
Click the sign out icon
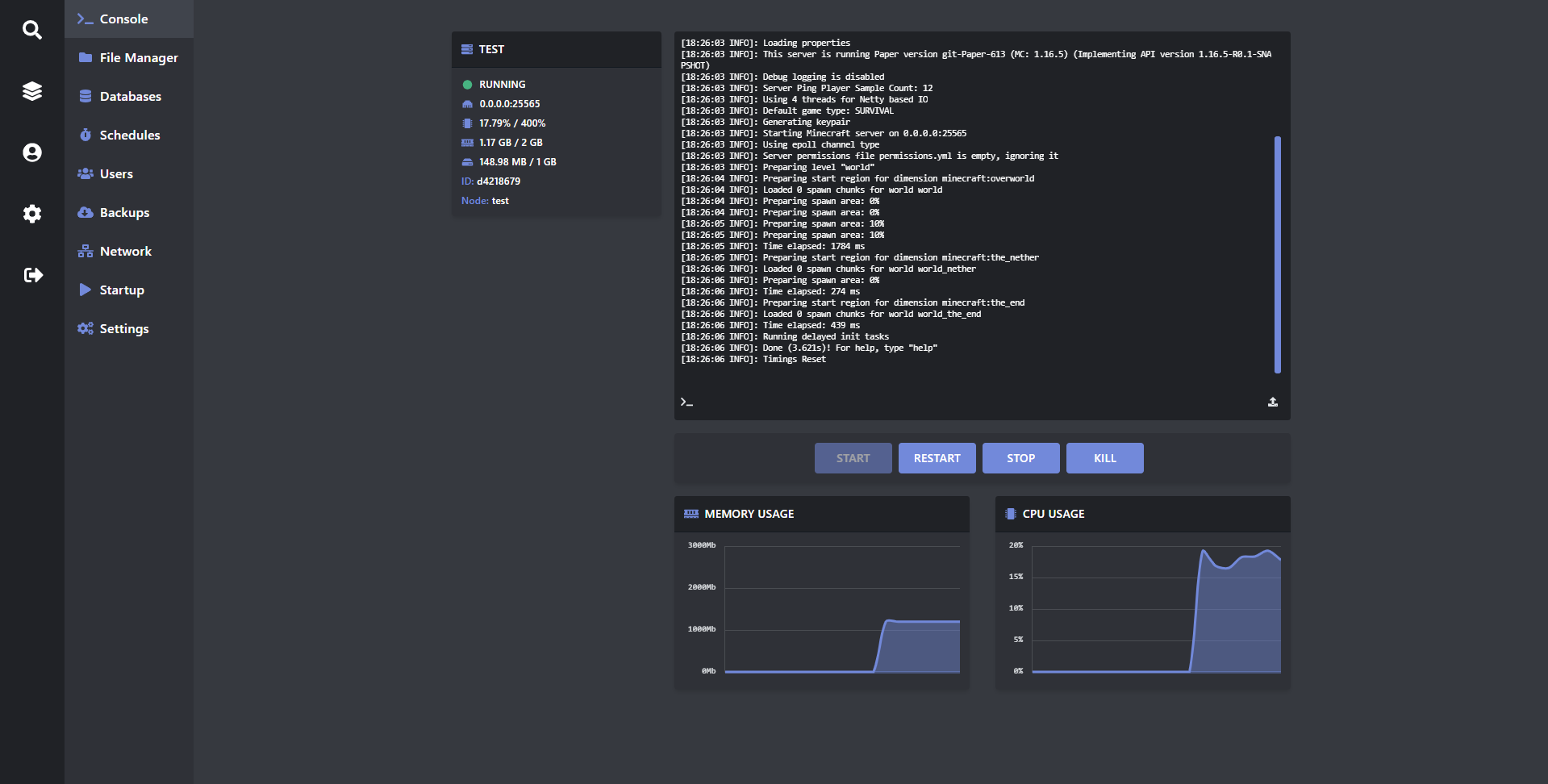tap(32, 275)
